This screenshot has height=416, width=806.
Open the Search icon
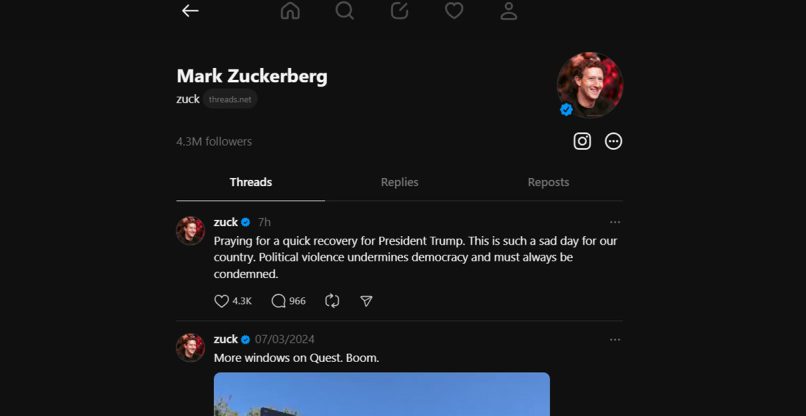tap(345, 11)
